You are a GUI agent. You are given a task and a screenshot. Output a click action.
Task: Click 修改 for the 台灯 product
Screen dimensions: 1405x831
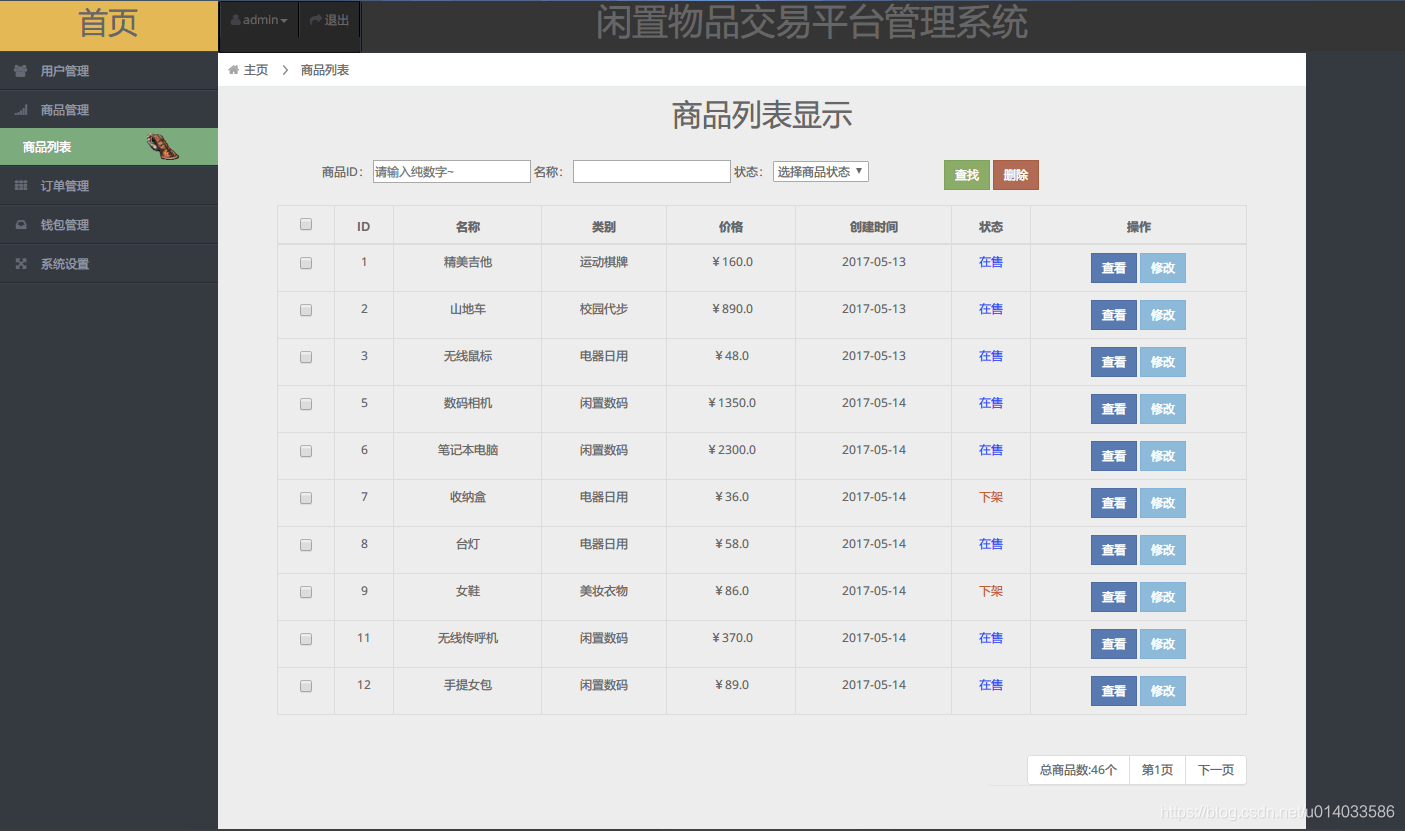(1162, 550)
